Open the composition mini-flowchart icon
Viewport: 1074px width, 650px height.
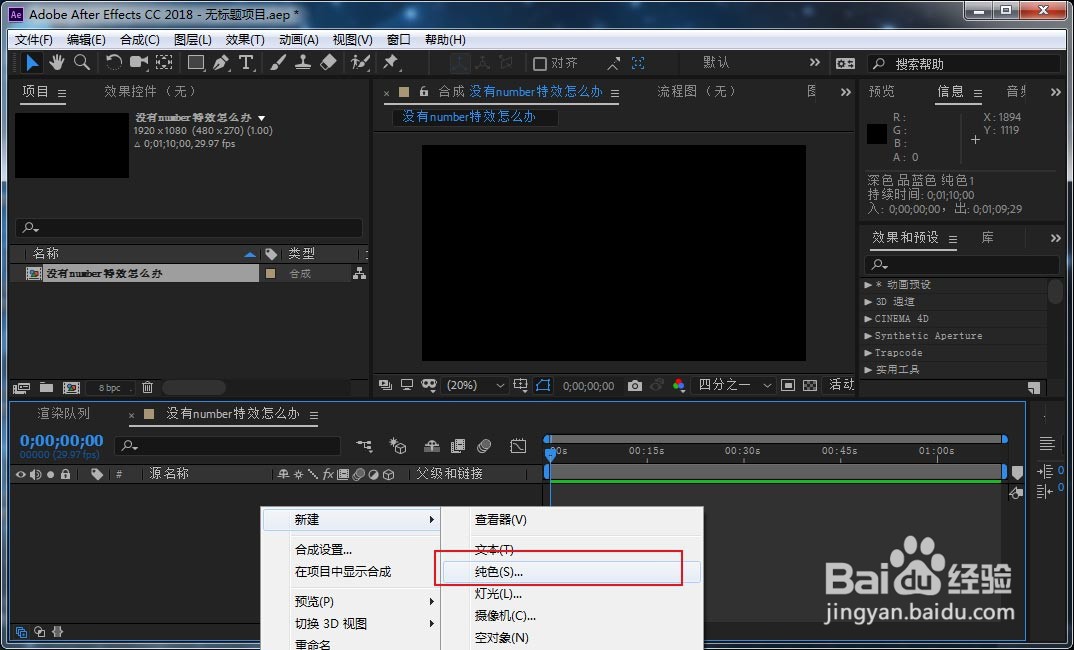[365, 447]
